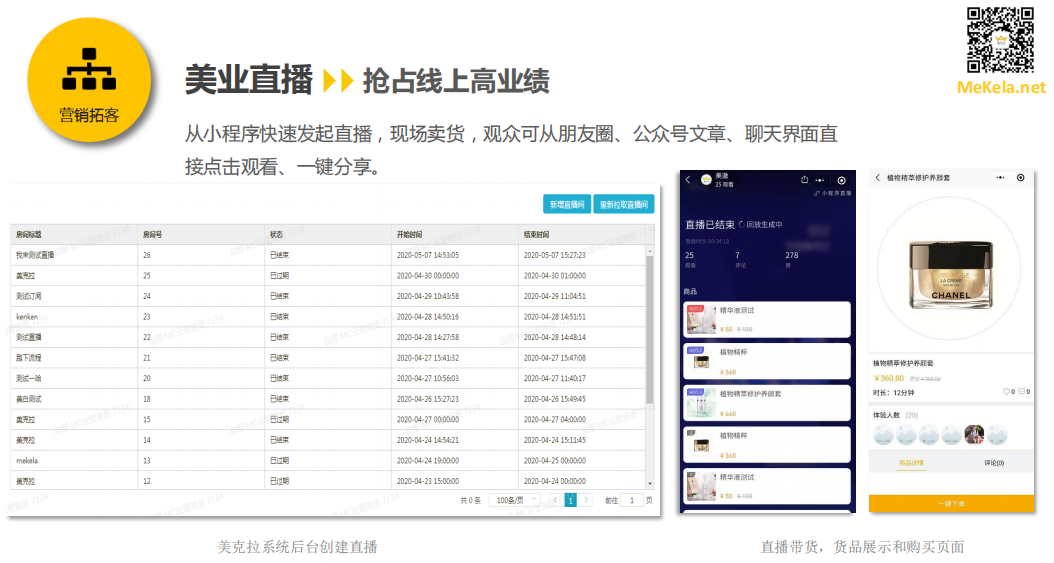Click the 共 0 条 total count text
This screenshot has width=1054, height=563.
[471, 501]
